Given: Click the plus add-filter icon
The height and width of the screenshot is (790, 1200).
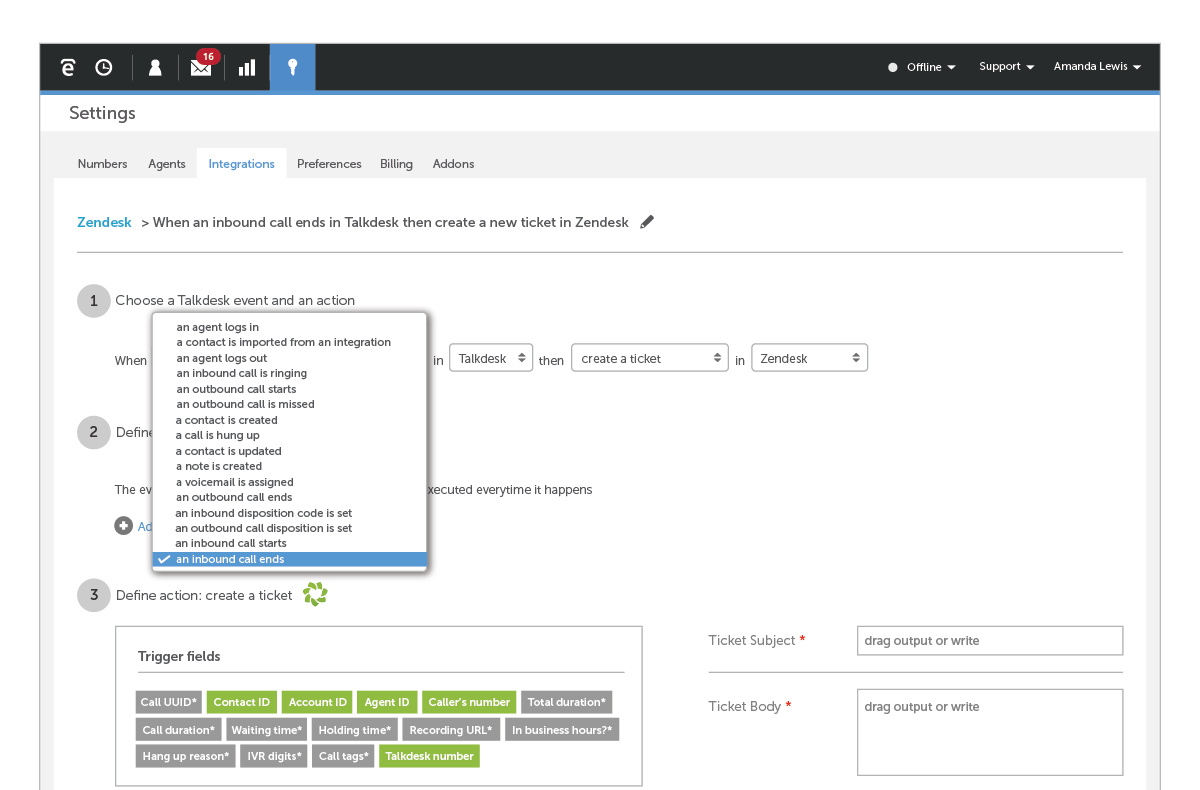Looking at the screenshot, I should [124, 525].
